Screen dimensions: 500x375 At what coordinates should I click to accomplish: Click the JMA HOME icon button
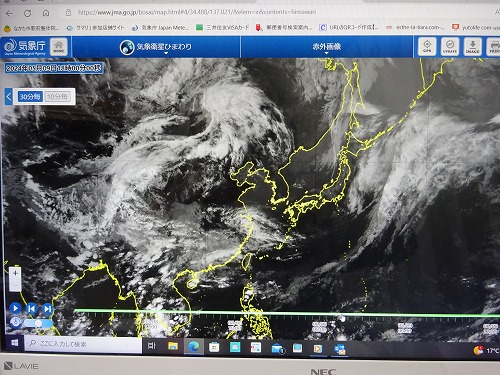tap(59, 47)
